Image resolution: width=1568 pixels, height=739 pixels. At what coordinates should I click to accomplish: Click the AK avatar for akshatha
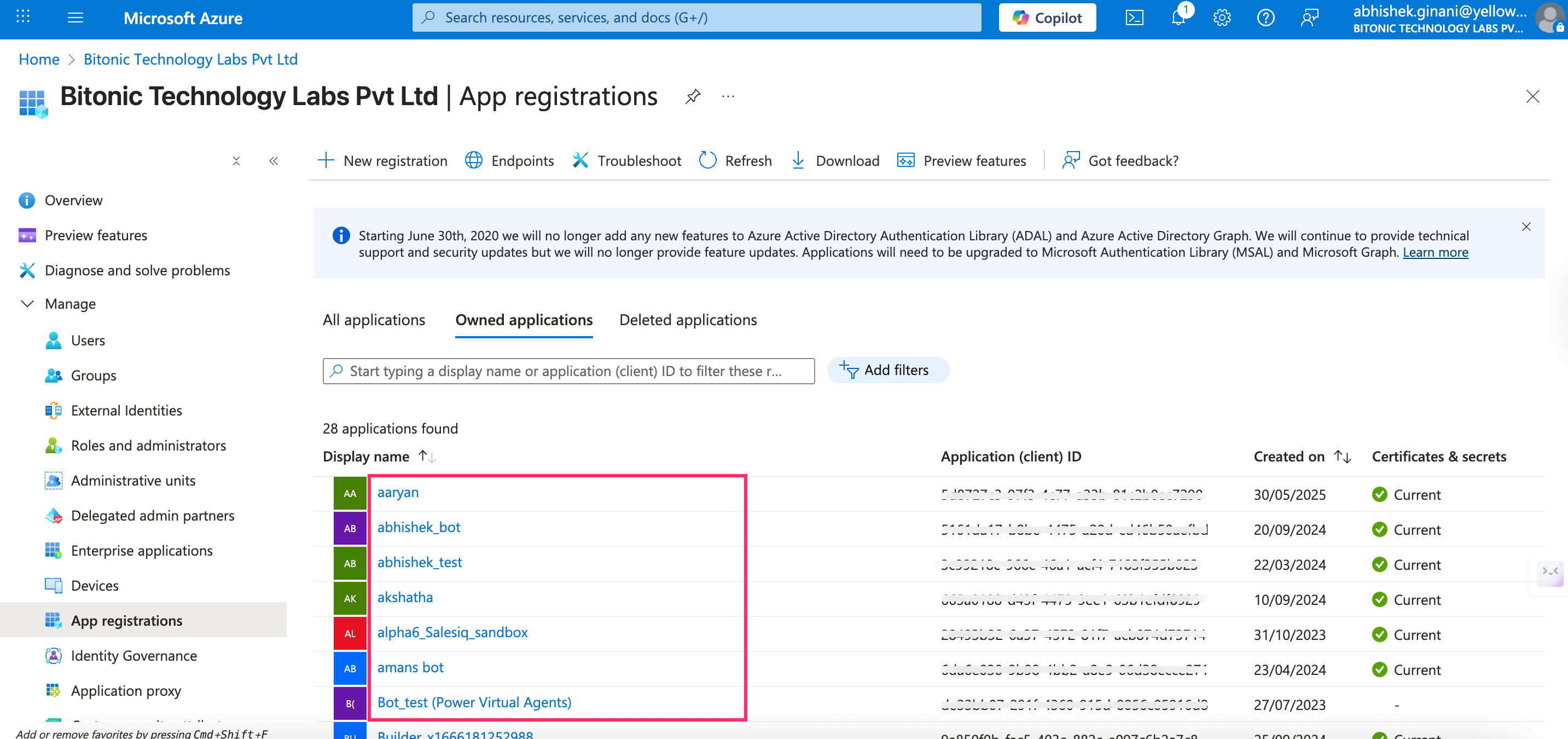[350, 598]
